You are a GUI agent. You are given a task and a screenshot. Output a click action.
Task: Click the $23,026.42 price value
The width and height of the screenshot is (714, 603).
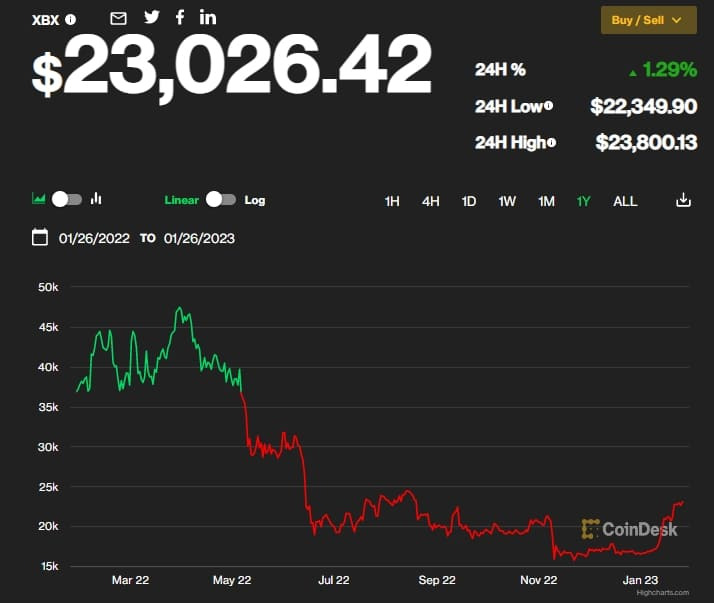pos(232,66)
